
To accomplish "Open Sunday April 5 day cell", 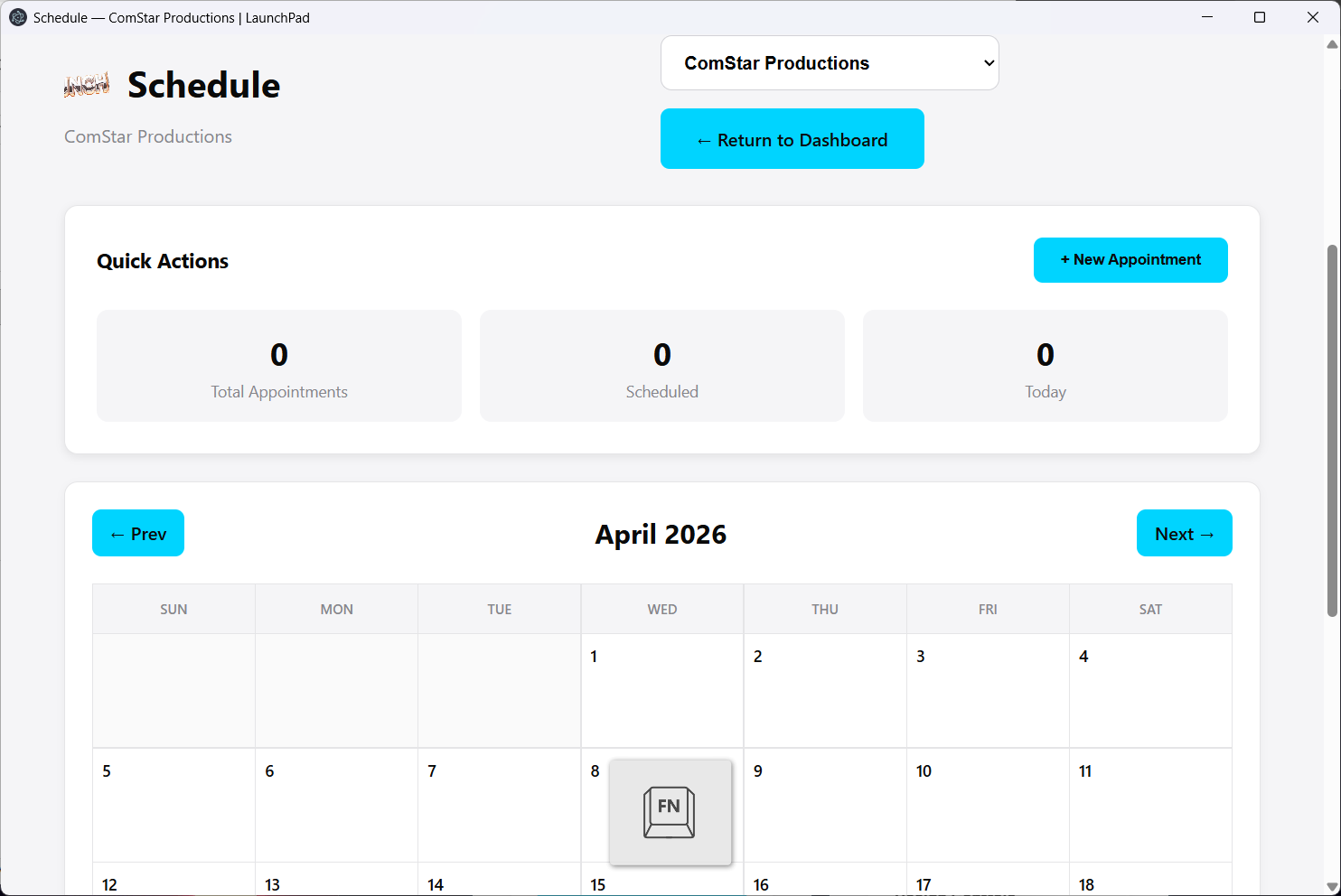I will point(173,805).
